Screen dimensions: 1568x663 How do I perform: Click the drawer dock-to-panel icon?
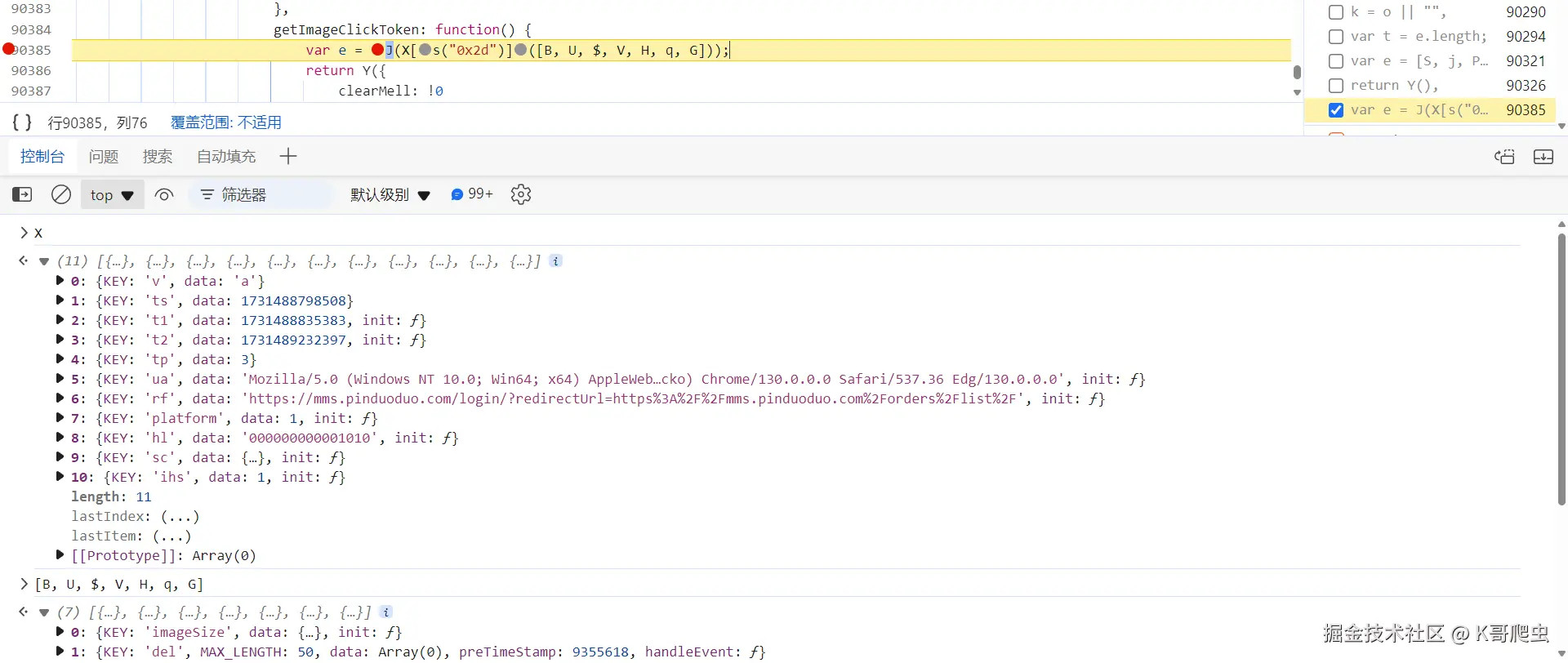click(1504, 157)
